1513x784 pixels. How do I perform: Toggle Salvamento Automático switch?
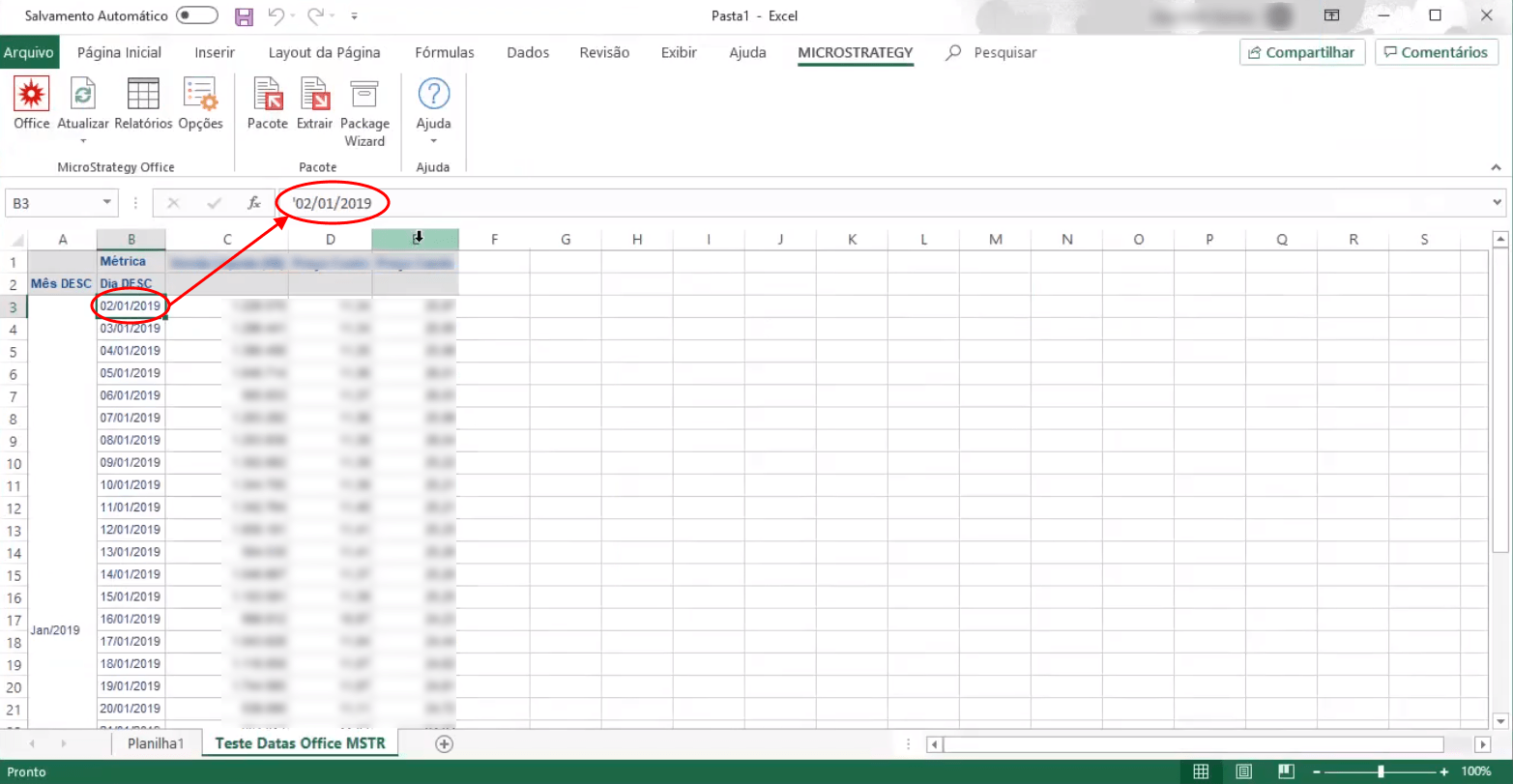[197, 16]
